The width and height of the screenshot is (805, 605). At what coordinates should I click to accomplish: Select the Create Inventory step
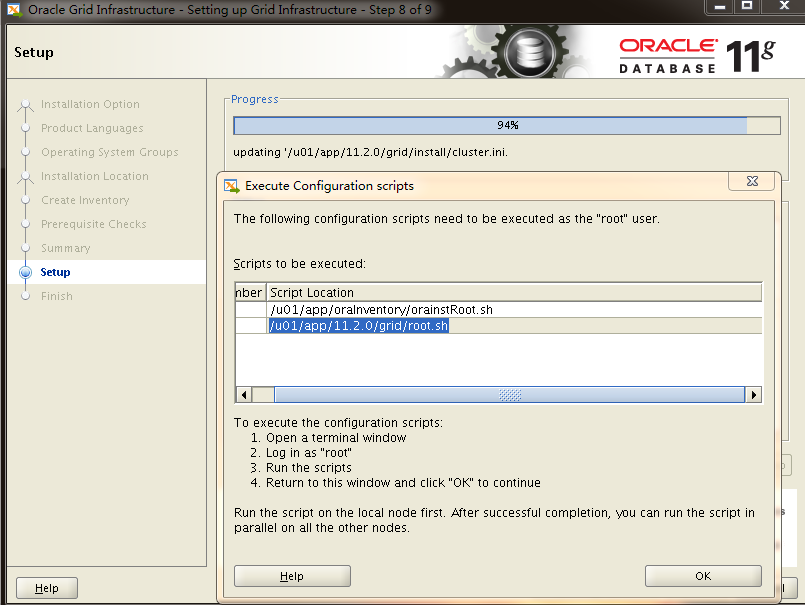coord(85,200)
